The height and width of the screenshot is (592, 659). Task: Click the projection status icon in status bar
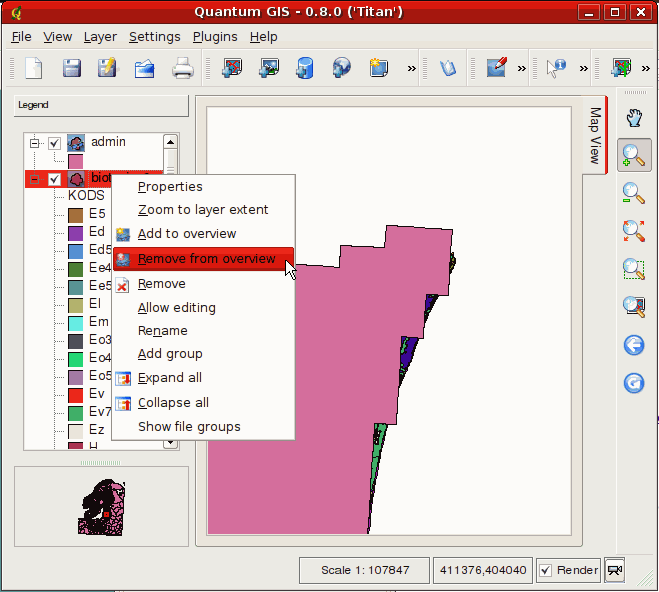click(614, 570)
